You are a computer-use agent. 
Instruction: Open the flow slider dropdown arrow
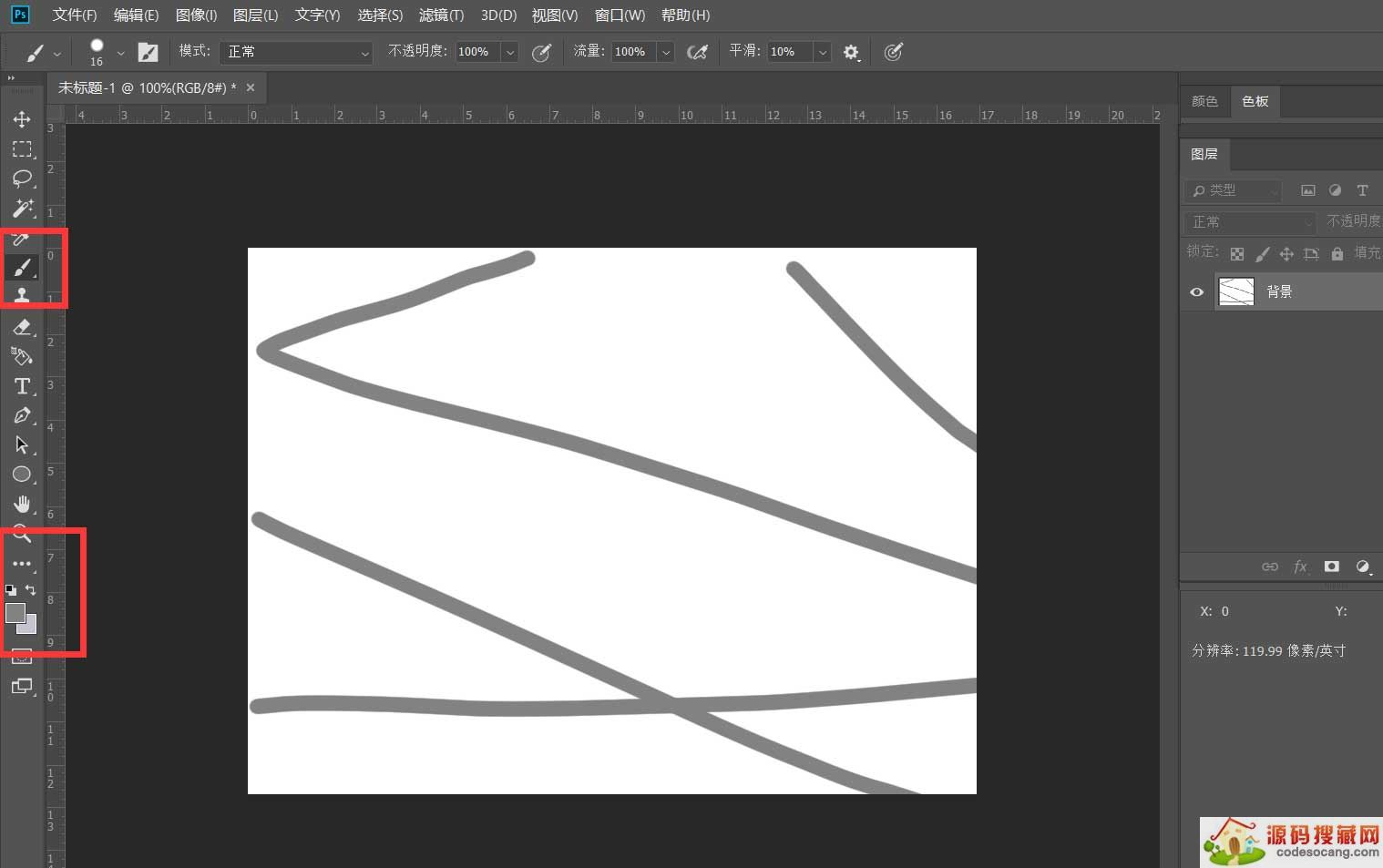pos(666,52)
